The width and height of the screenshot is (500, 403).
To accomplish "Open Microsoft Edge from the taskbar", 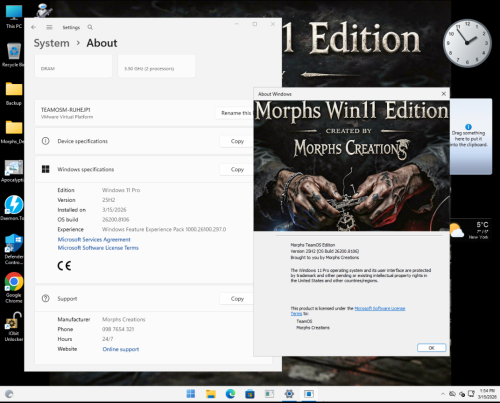I will (x=230, y=394).
